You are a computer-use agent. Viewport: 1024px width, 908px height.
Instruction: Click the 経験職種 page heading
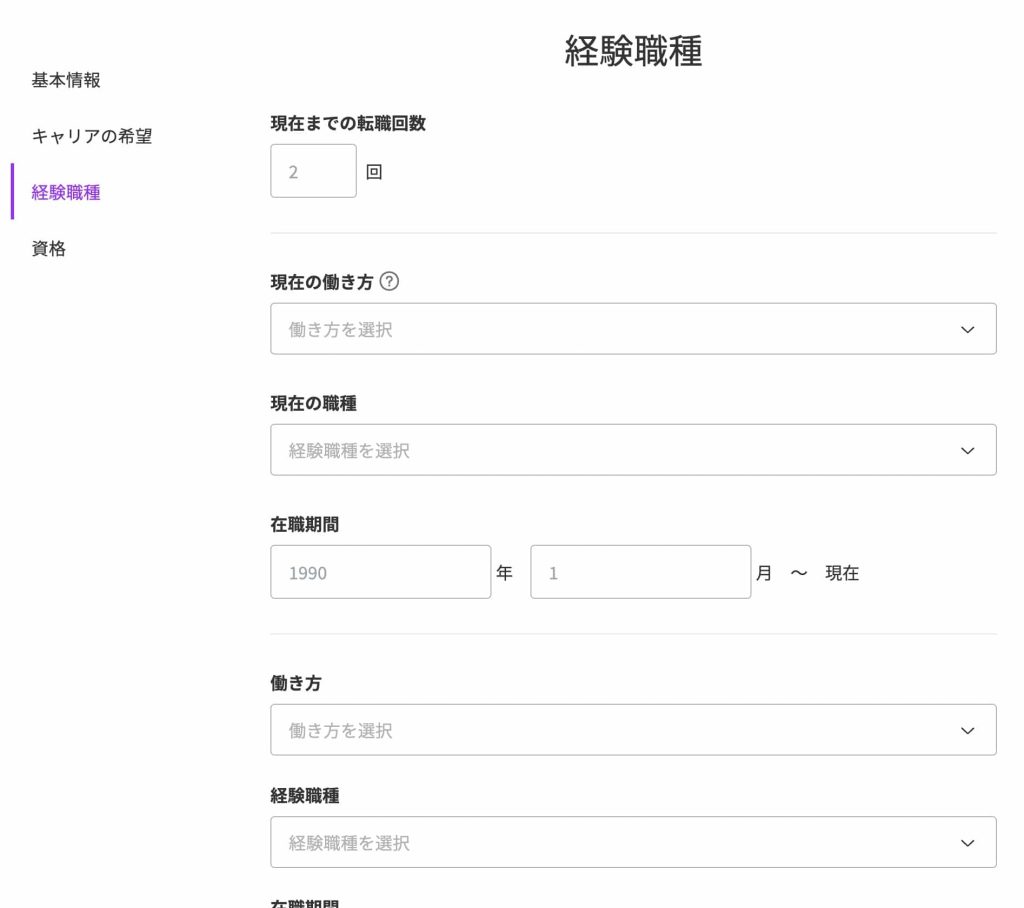point(633,51)
